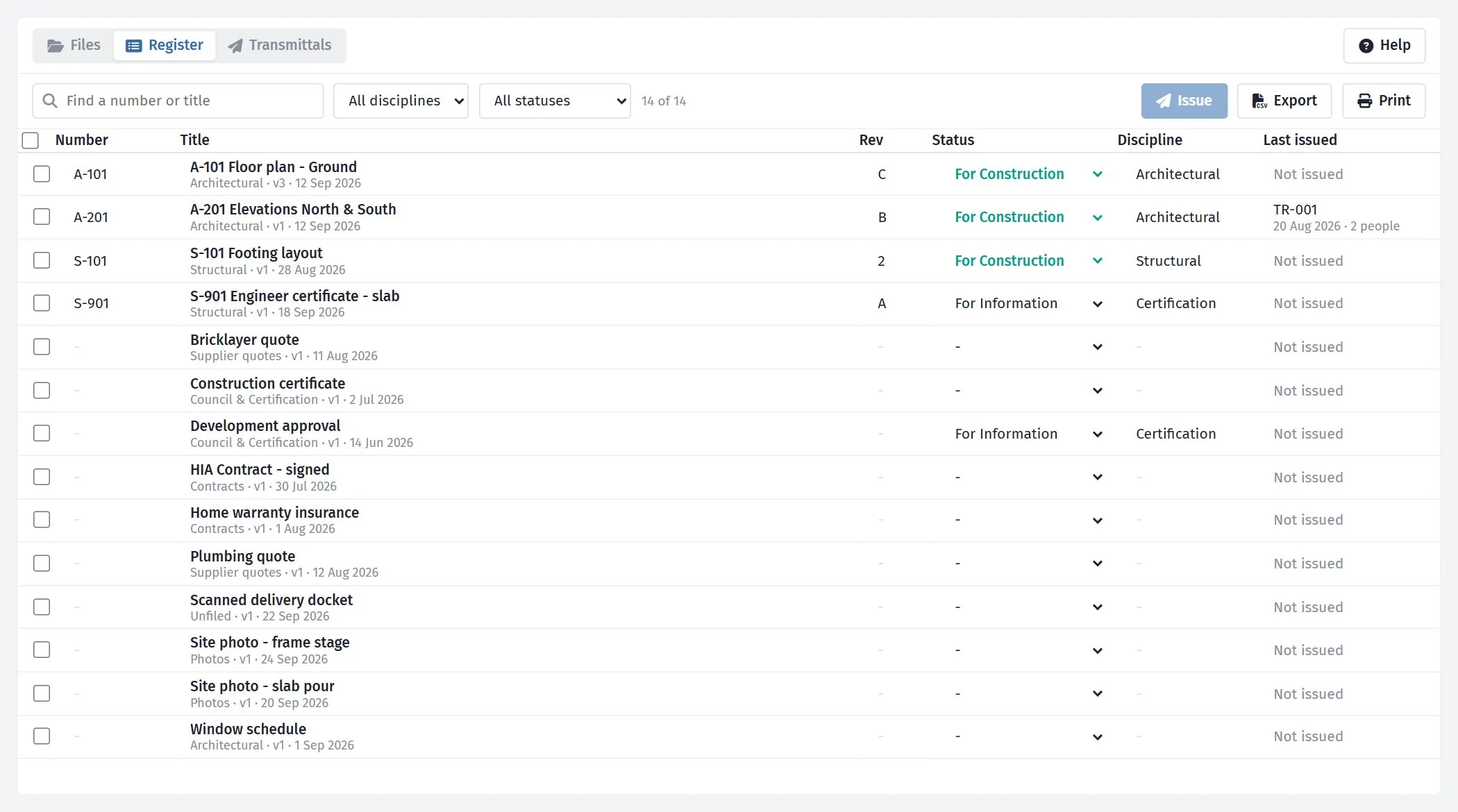Open status dropdown for Development approval
1458x812 pixels.
[1028, 434]
